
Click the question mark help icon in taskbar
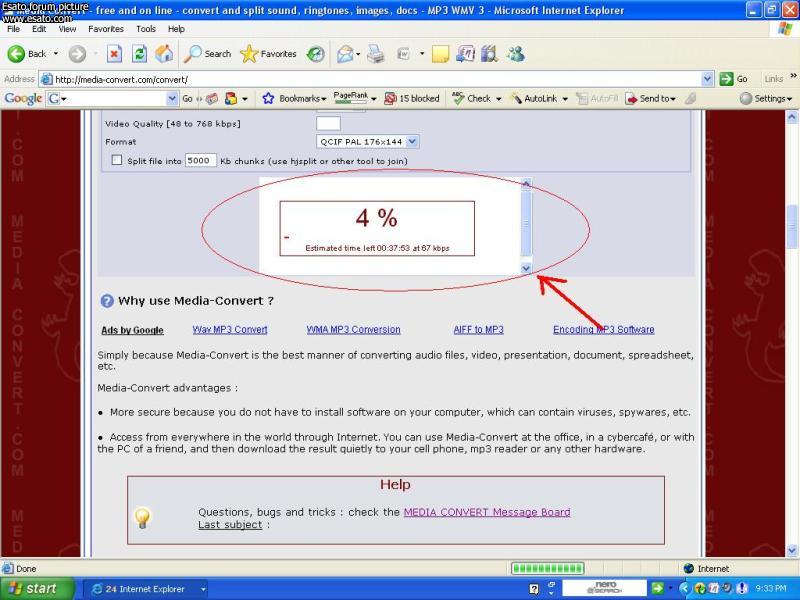coord(534,589)
